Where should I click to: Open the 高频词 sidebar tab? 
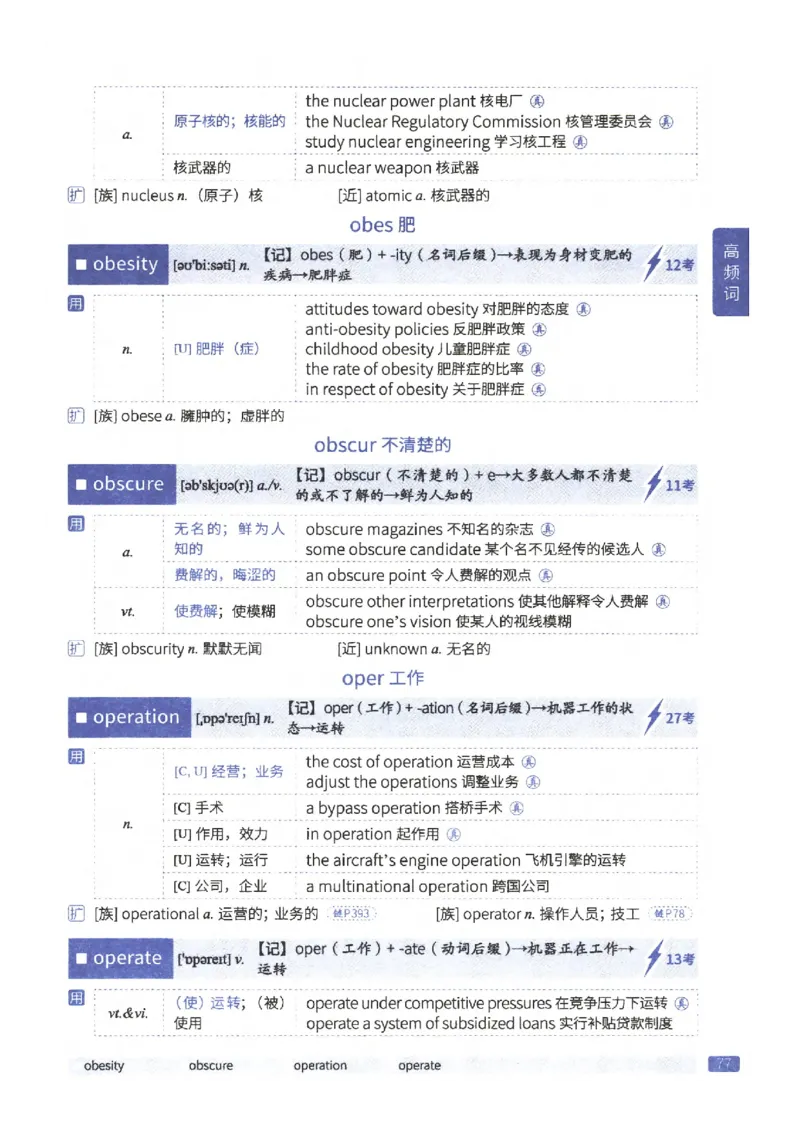729,272
